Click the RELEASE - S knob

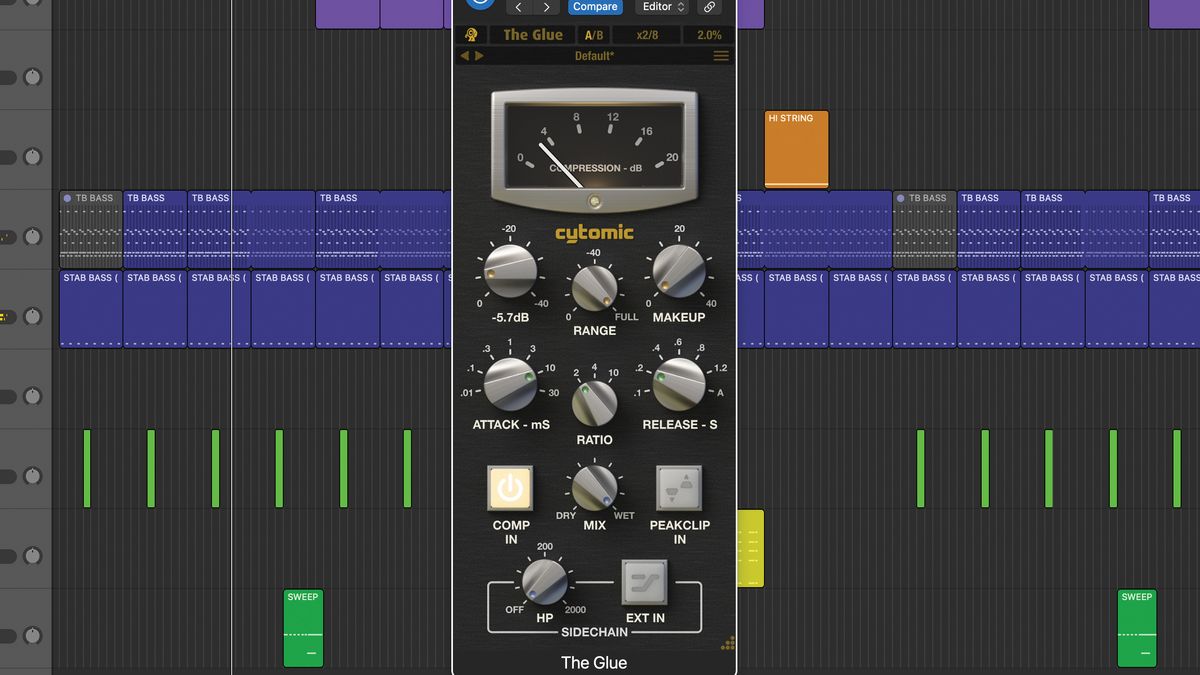(678, 385)
